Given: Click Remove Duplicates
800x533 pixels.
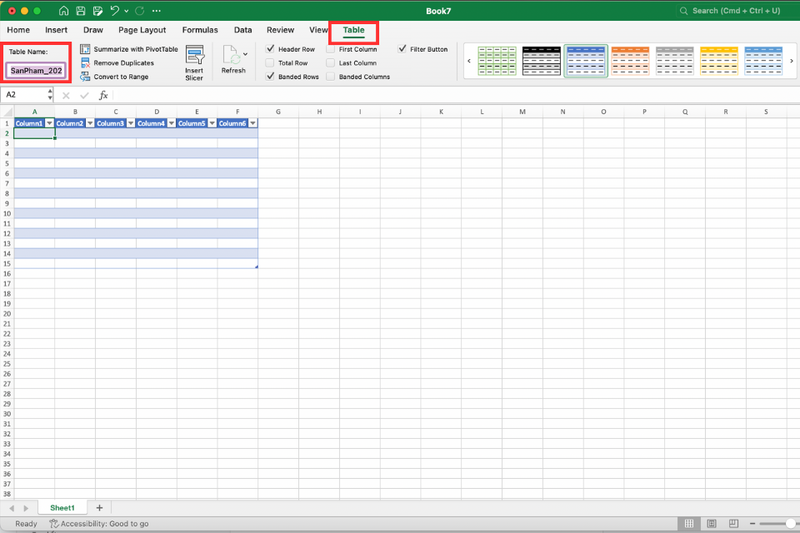Looking at the screenshot, I should click(x=117, y=63).
